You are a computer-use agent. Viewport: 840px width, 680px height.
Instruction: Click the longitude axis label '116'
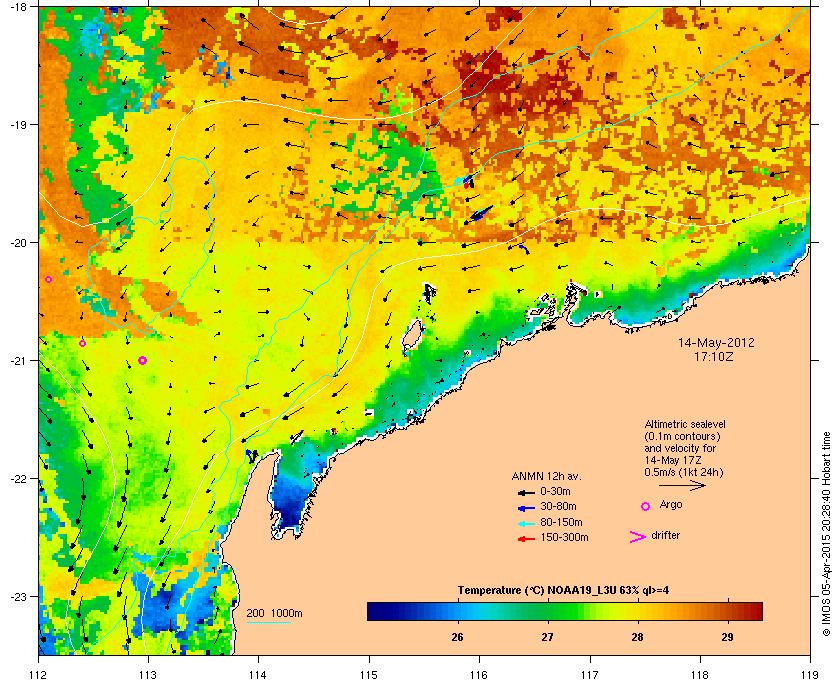click(x=479, y=674)
